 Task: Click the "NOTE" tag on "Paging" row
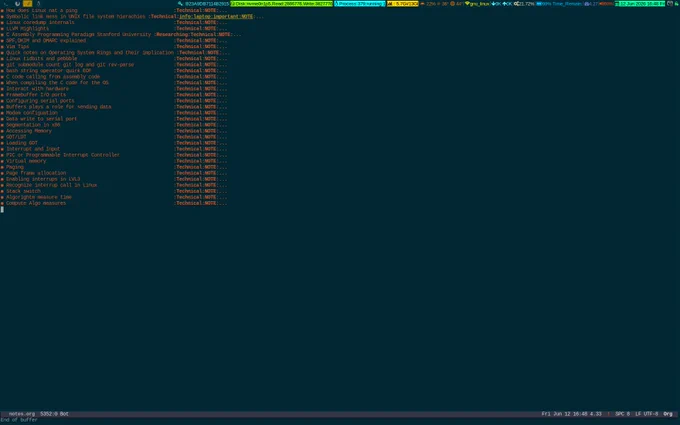point(210,167)
